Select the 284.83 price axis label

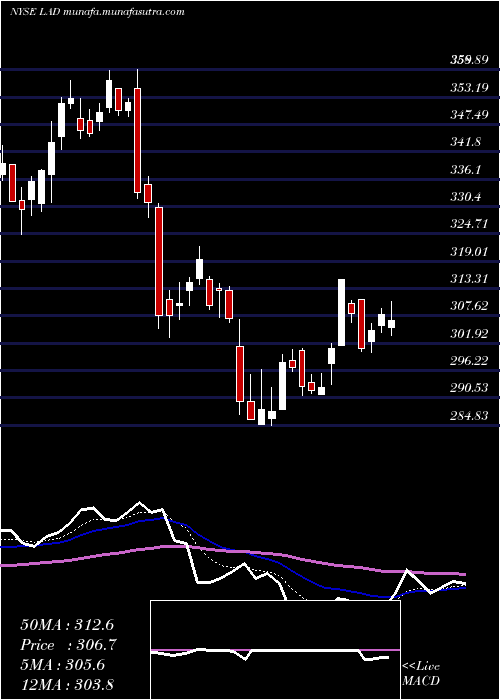pyautogui.click(x=469, y=416)
